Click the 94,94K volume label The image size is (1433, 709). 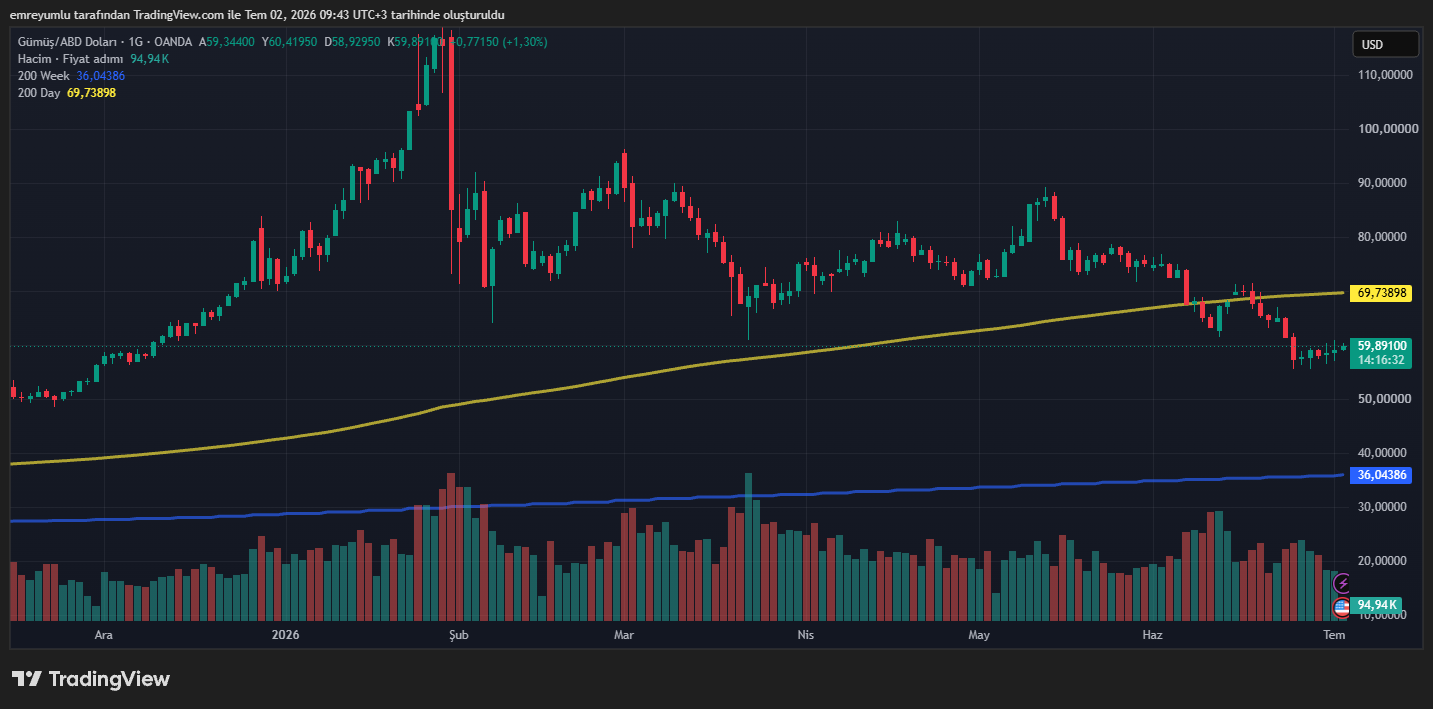pyautogui.click(x=1377, y=606)
